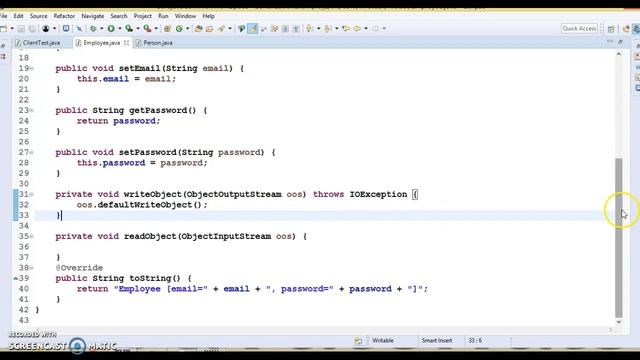
Task: Click the Open Type folder icon
Action: [198, 29]
